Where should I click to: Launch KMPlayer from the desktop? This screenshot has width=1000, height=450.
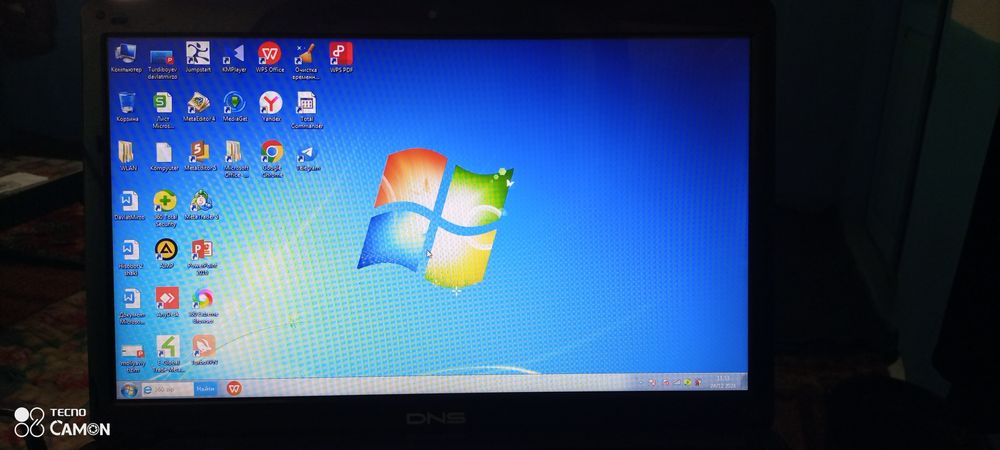click(234, 57)
